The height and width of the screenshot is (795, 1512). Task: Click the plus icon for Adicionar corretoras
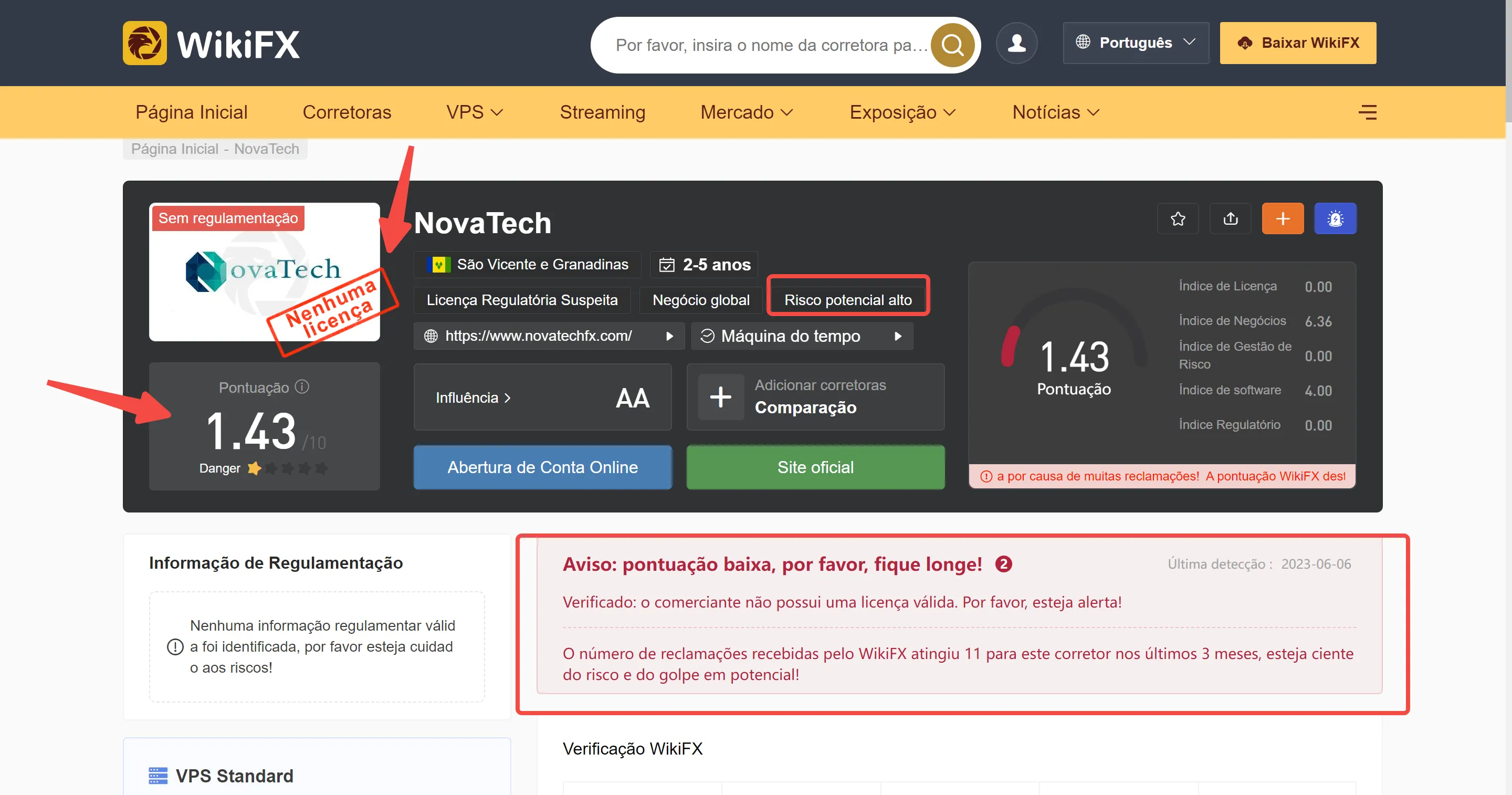(x=721, y=397)
